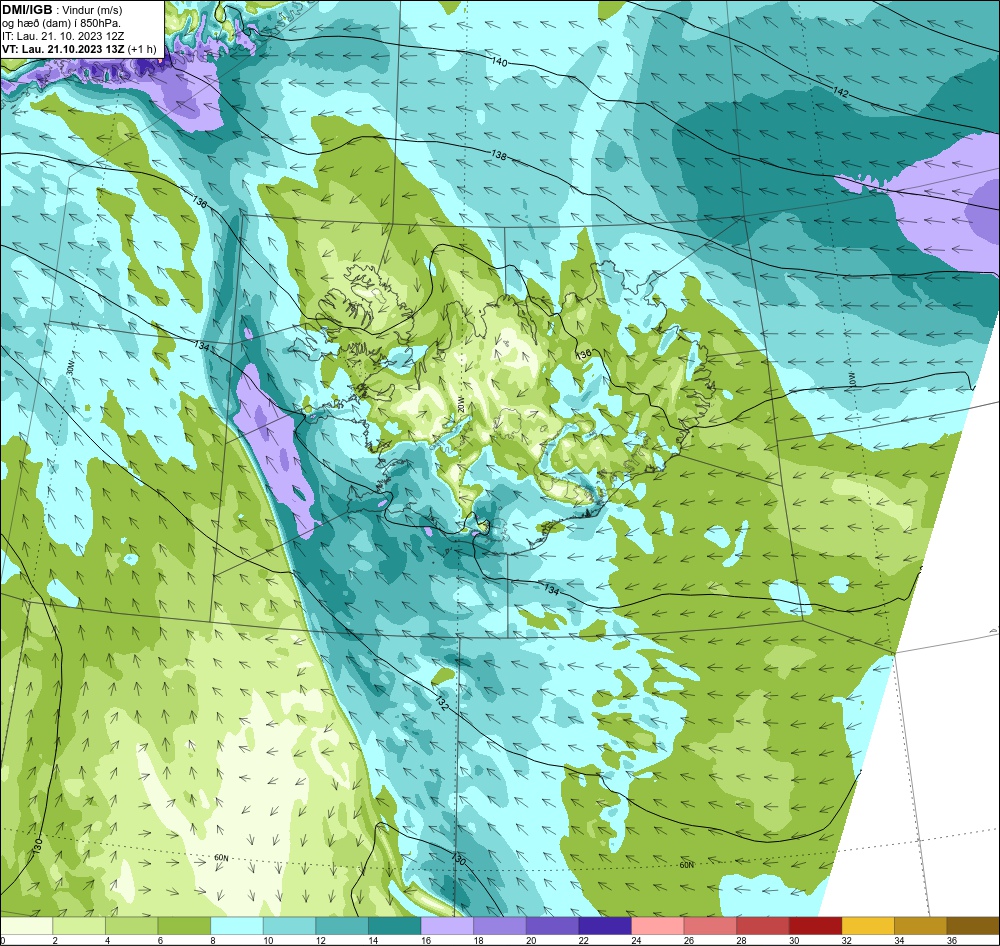Click the 60N latitude label on left
The width and height of the screenshot is (1000, 946).
point(221,858)
